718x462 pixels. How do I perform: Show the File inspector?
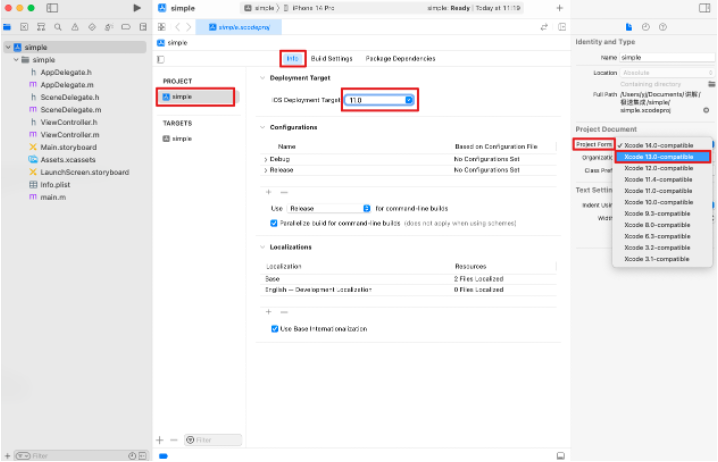[629, 27]
